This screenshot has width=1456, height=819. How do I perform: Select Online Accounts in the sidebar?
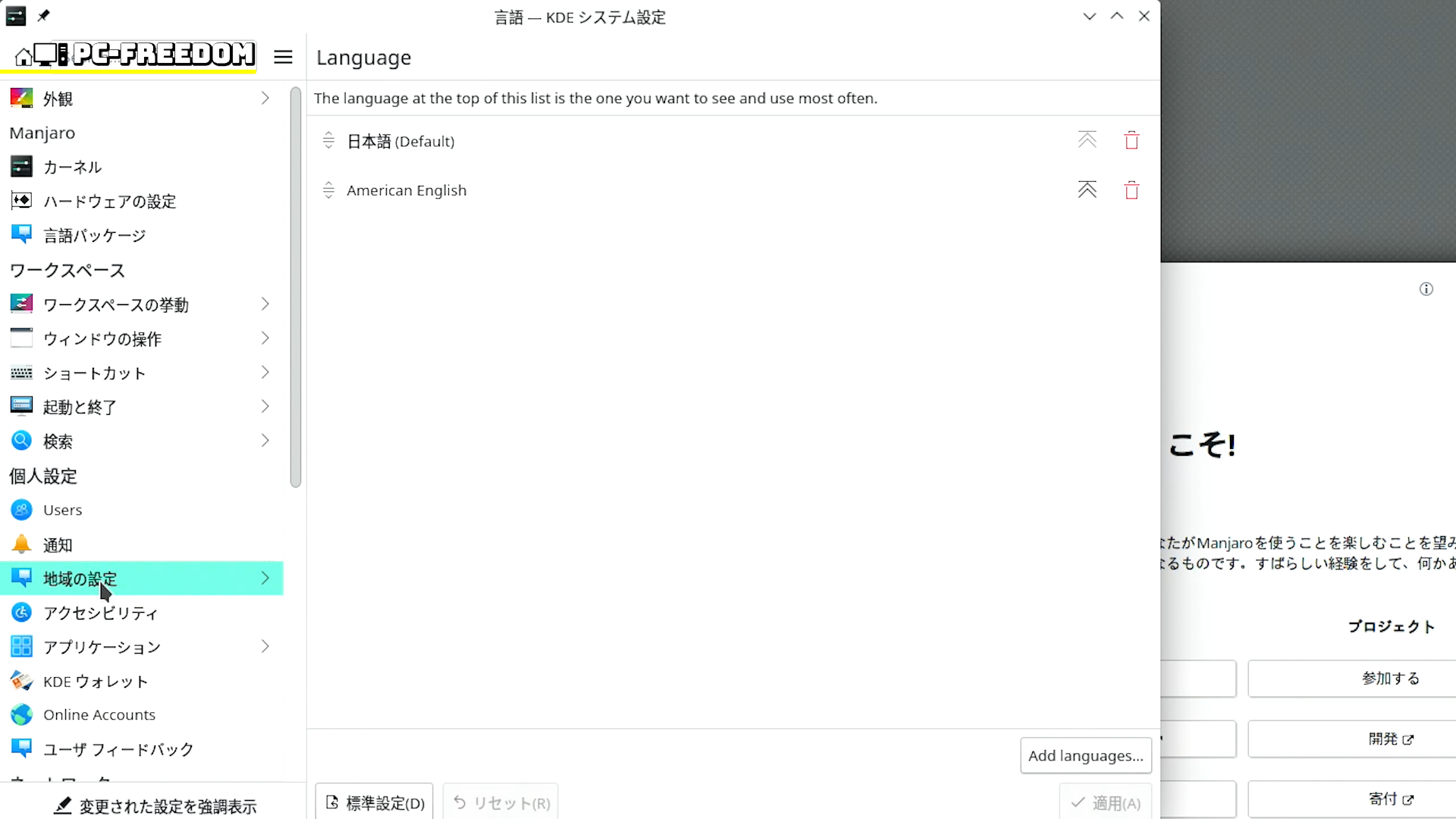99,715
